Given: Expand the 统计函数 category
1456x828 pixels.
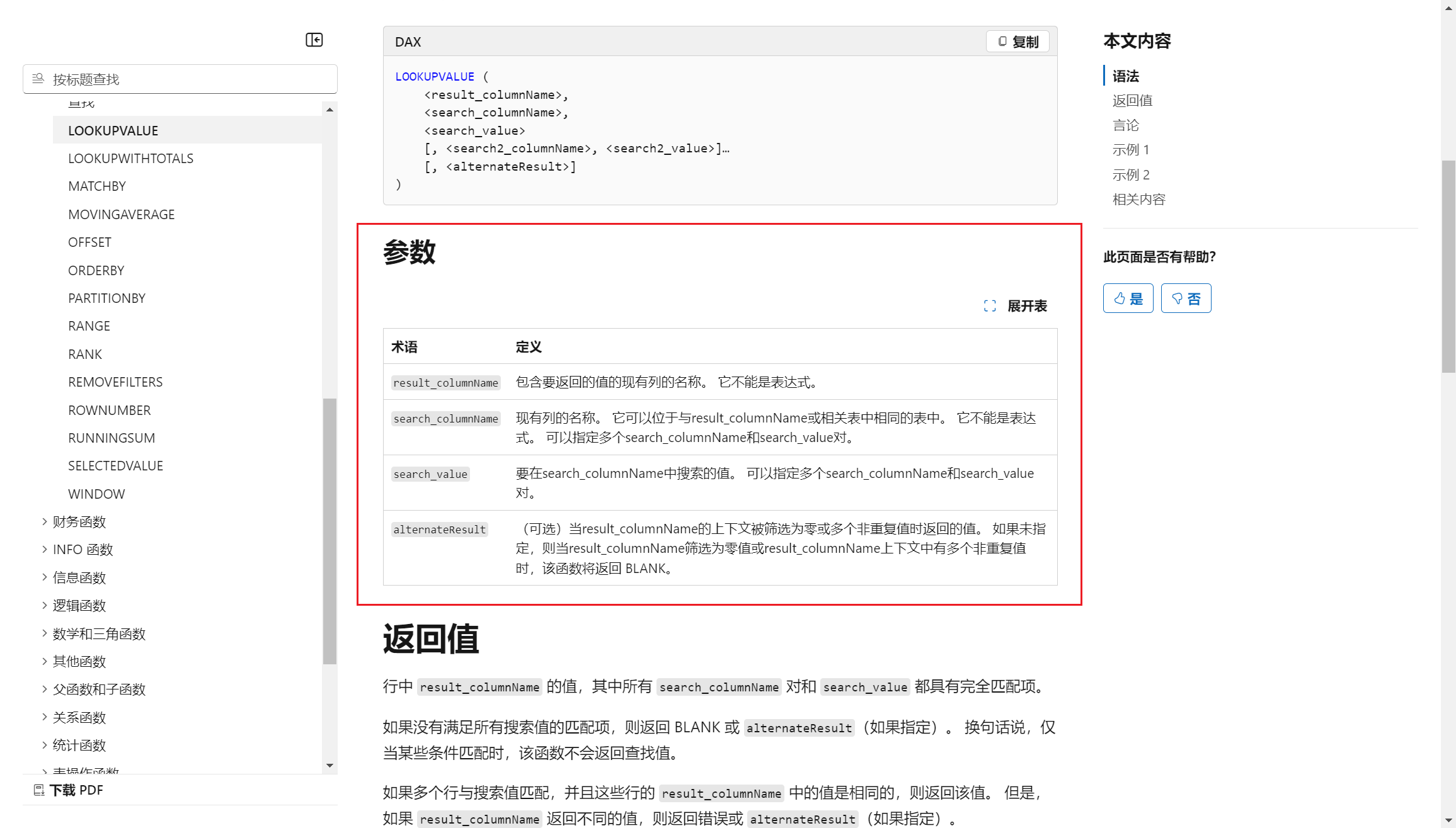Looking at the screenshot, I should tap(45, 745).
